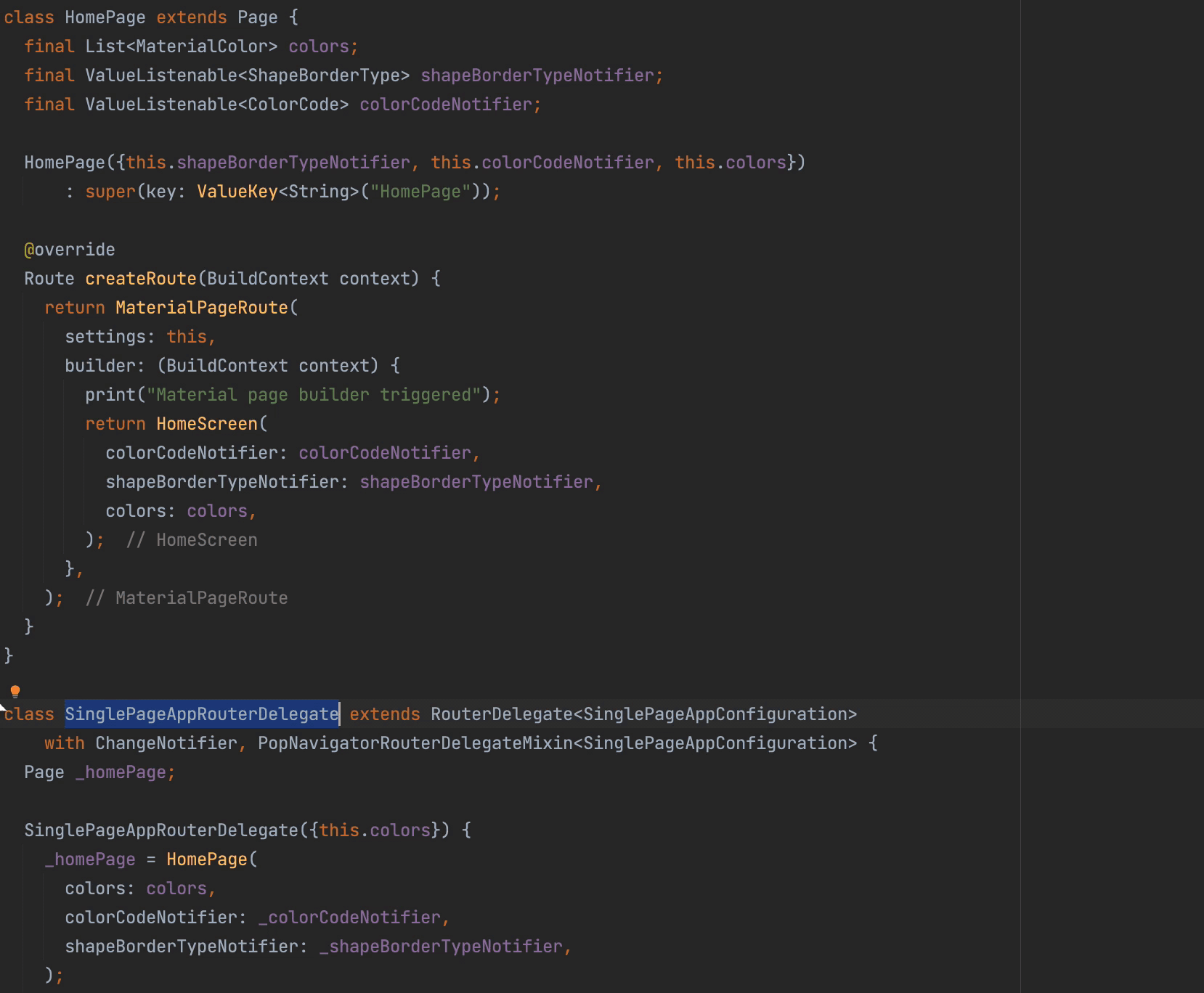Image resolution: width=1204 pixels, height=993 pixels.
Task: Click the MaterialColor type in the colors field
Action: click(202, 46)
